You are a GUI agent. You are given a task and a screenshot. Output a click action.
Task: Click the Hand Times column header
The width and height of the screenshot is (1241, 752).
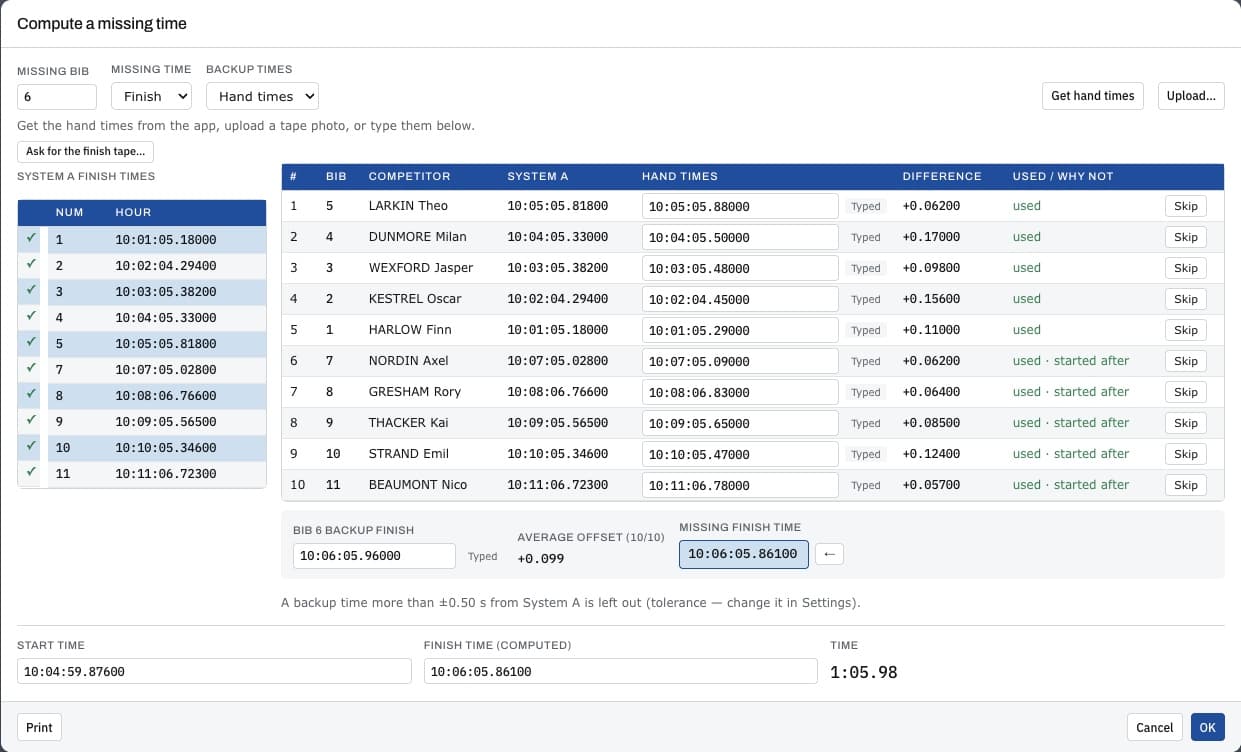tap(680, 176)
